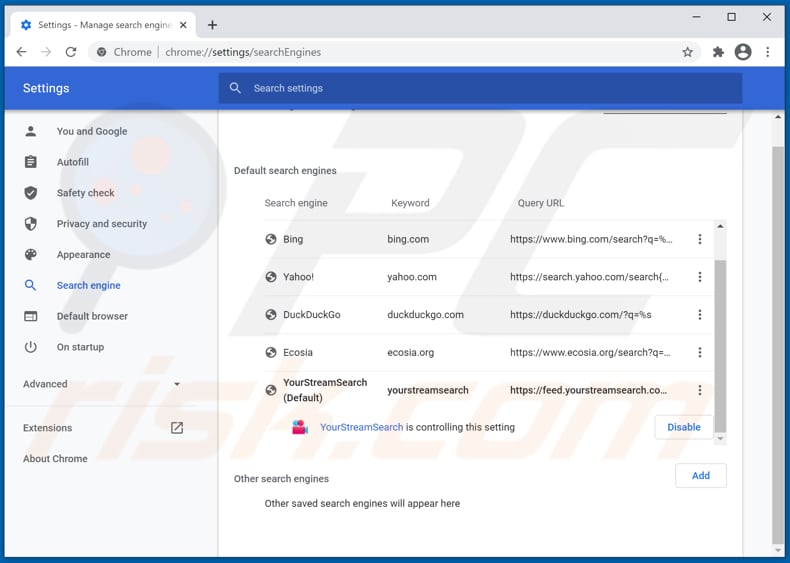Open the On startup section
The height and width of the screenshot is (563, 790).
coord(80,347)
